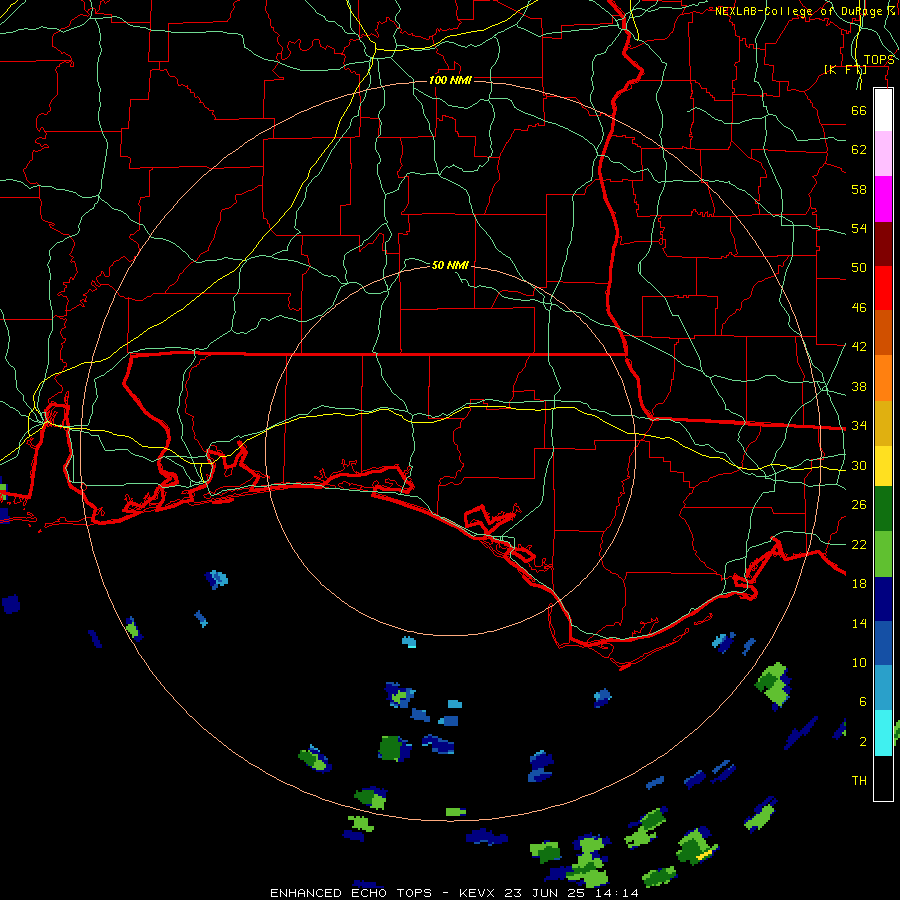Click the bright red legend swatch

(883, 288)
